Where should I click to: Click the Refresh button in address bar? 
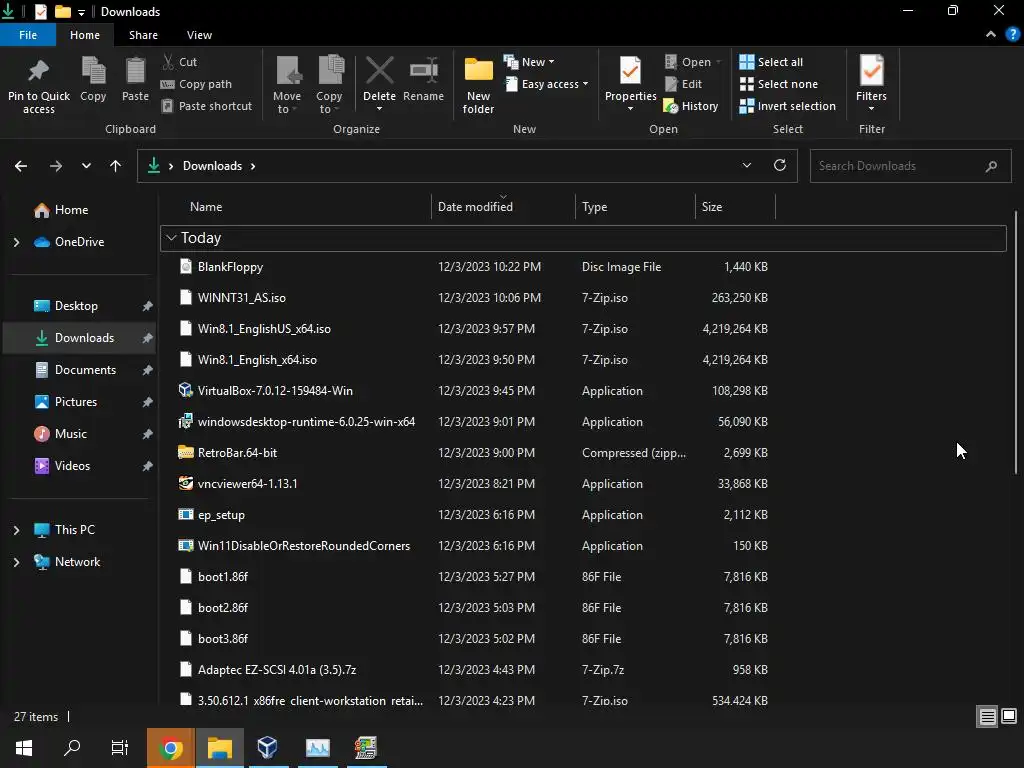tap(780, 165)
